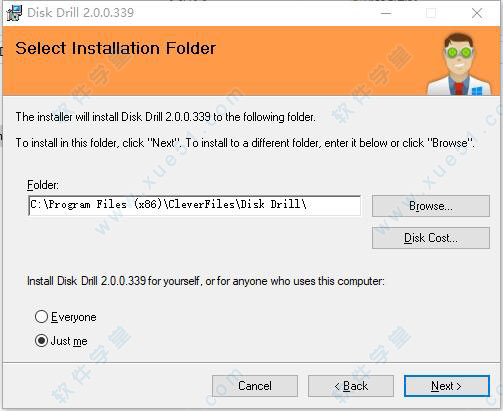This screenshot has height=411, width=503.
Task: Click the "Just me" option label text
Action: [x=69, y=341]
